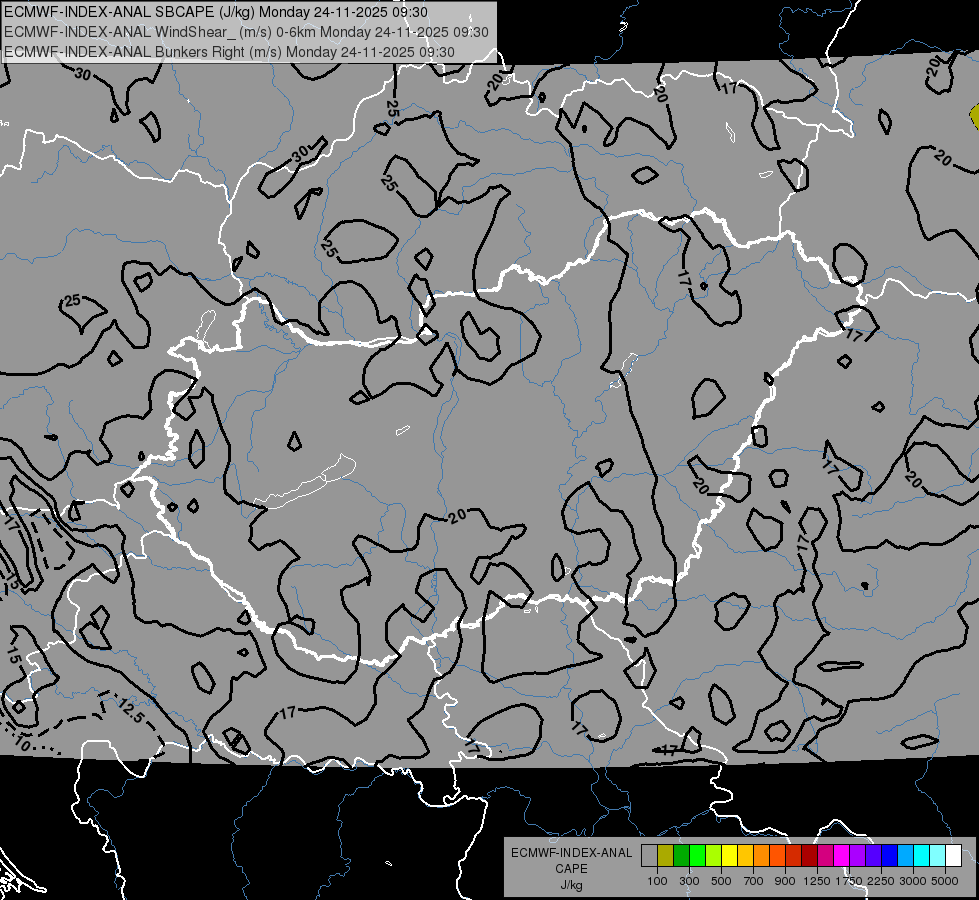
Task: Select the olive swatch above the 100 label
Action: click(666, 855)
